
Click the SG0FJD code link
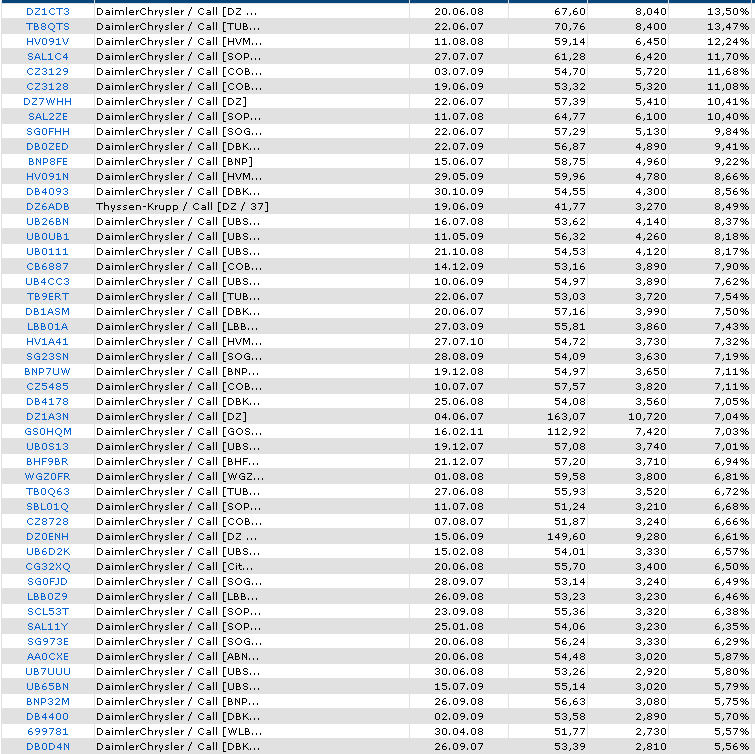(48, 581)
